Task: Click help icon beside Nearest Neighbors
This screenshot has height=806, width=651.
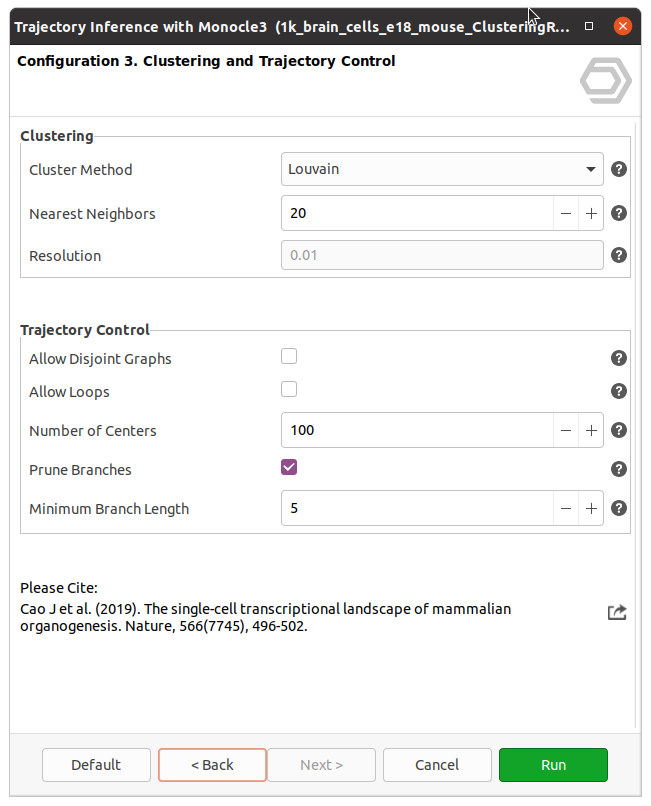Action: [x=619, y=213]
